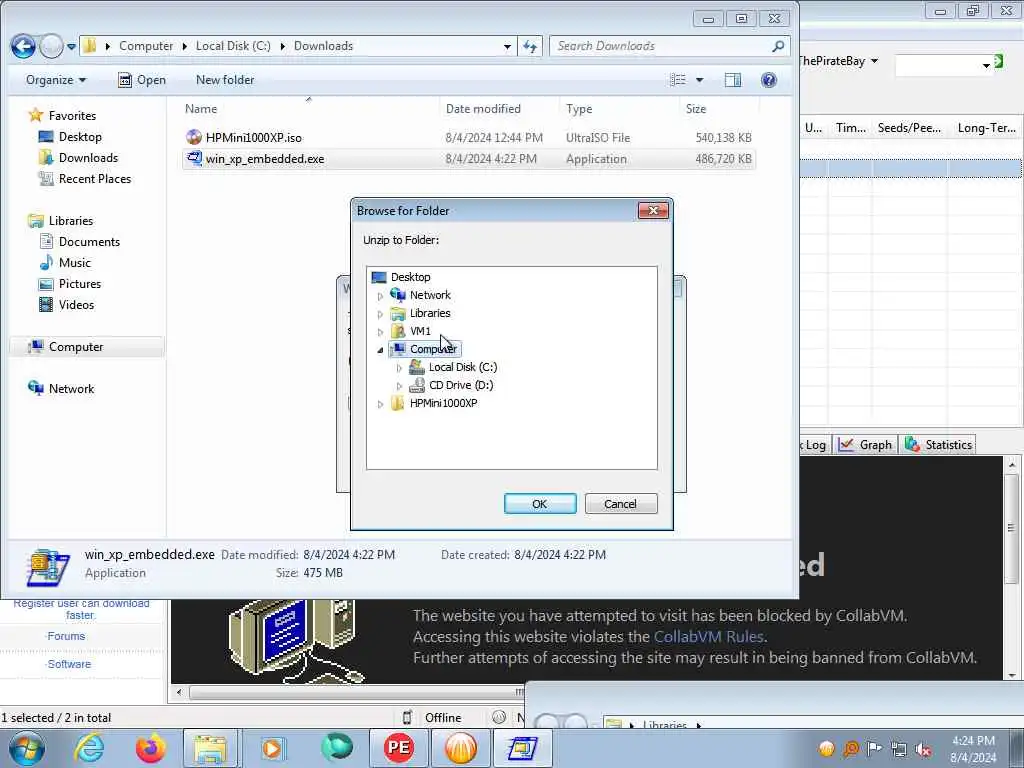The height and width of the screenshot is (768, 1024).
Task: Open Music library in the sidebar
Action: tap(74, 263)
